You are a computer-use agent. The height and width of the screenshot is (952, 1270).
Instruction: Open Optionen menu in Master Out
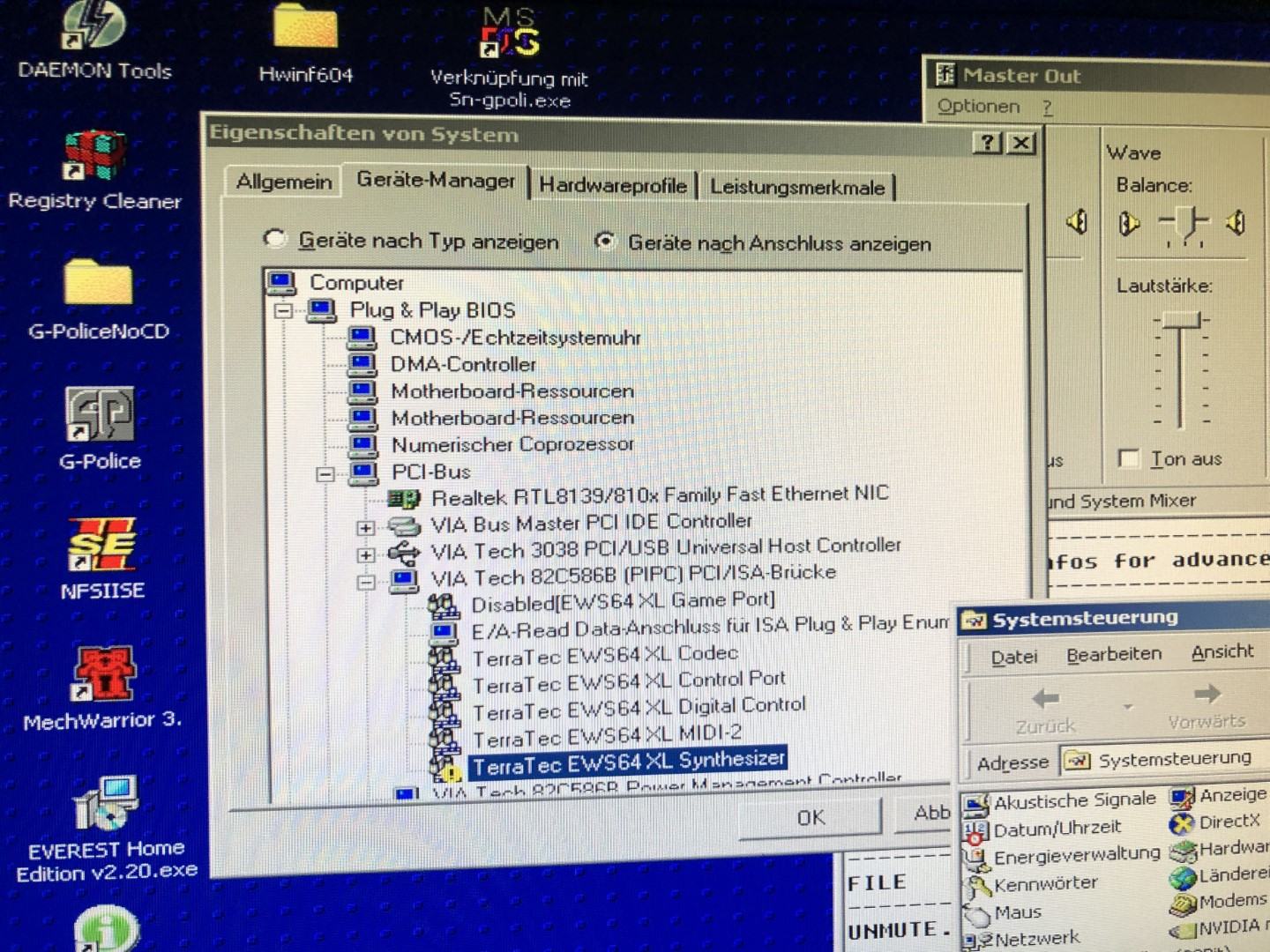978,107
